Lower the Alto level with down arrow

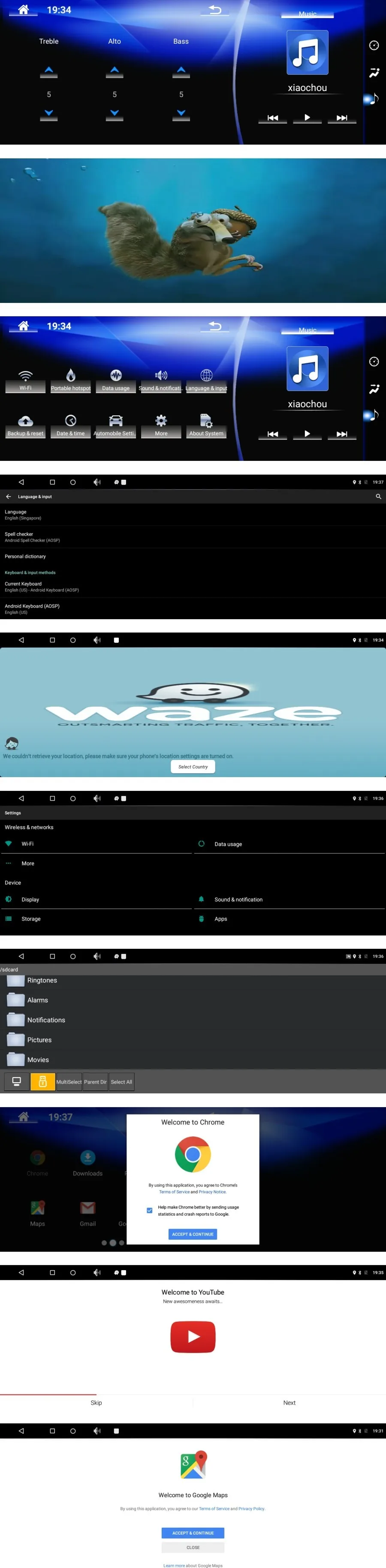(x=115, y=114)
